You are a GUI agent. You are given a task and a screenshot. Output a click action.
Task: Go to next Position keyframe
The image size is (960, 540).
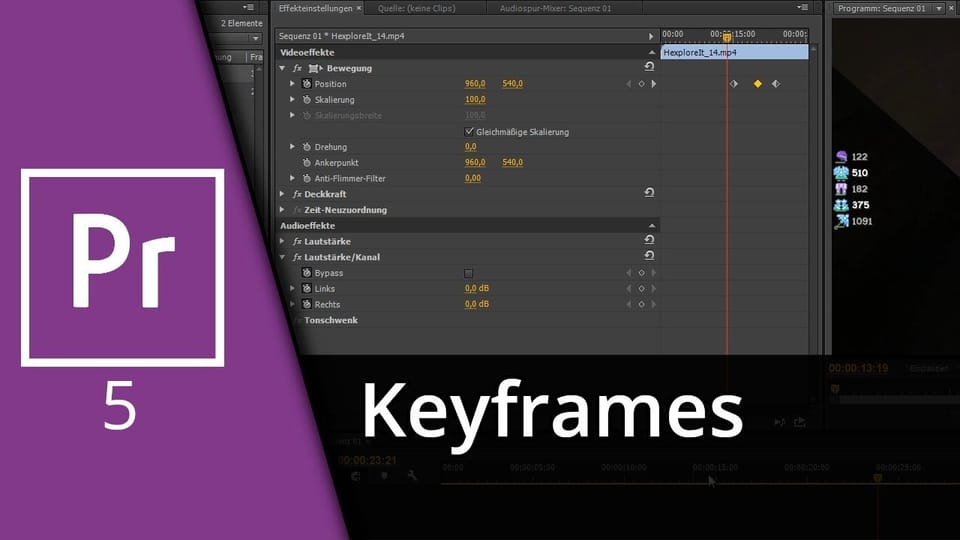654,84
